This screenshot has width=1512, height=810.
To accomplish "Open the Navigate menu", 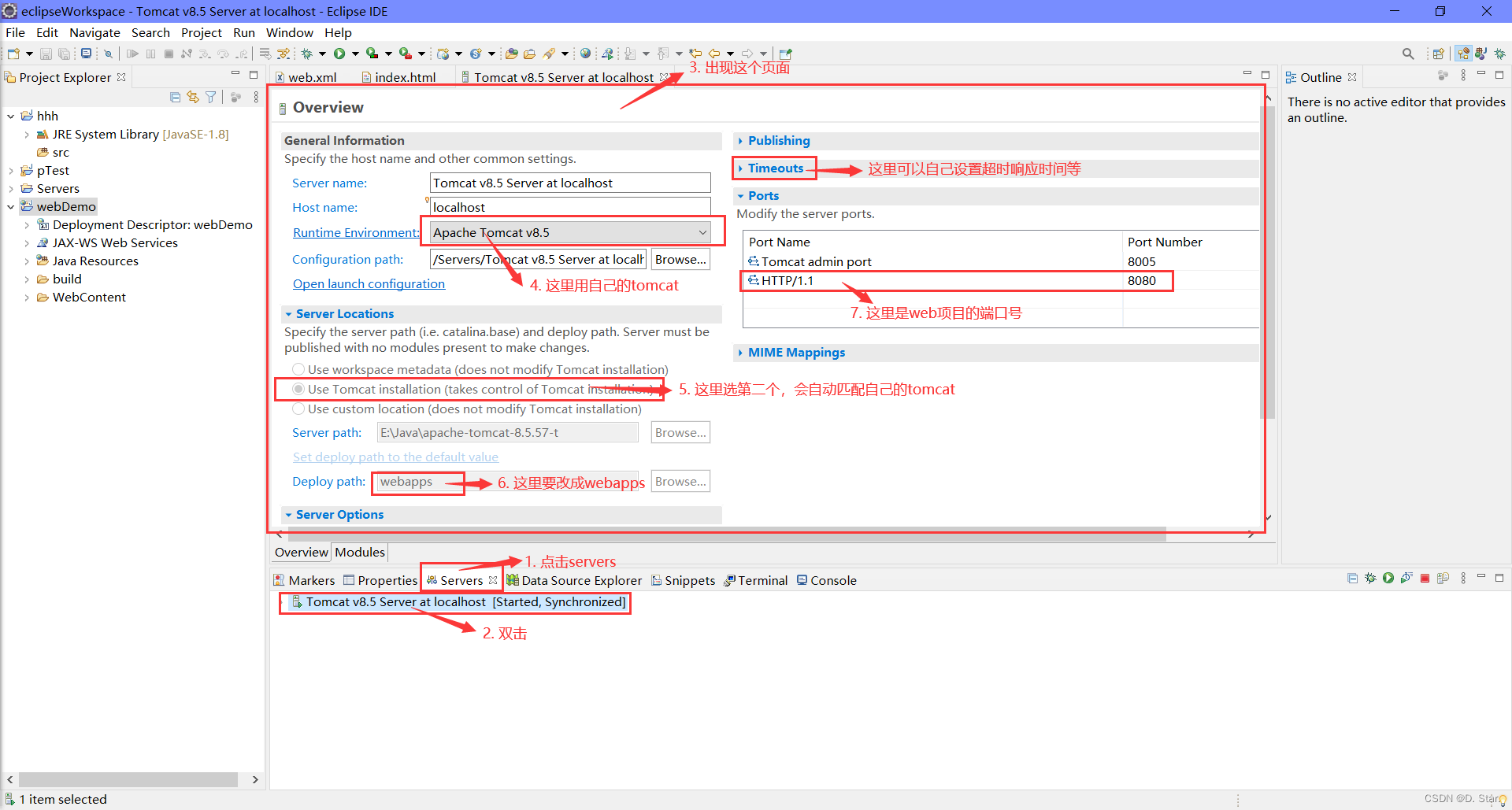I will 94,32.
